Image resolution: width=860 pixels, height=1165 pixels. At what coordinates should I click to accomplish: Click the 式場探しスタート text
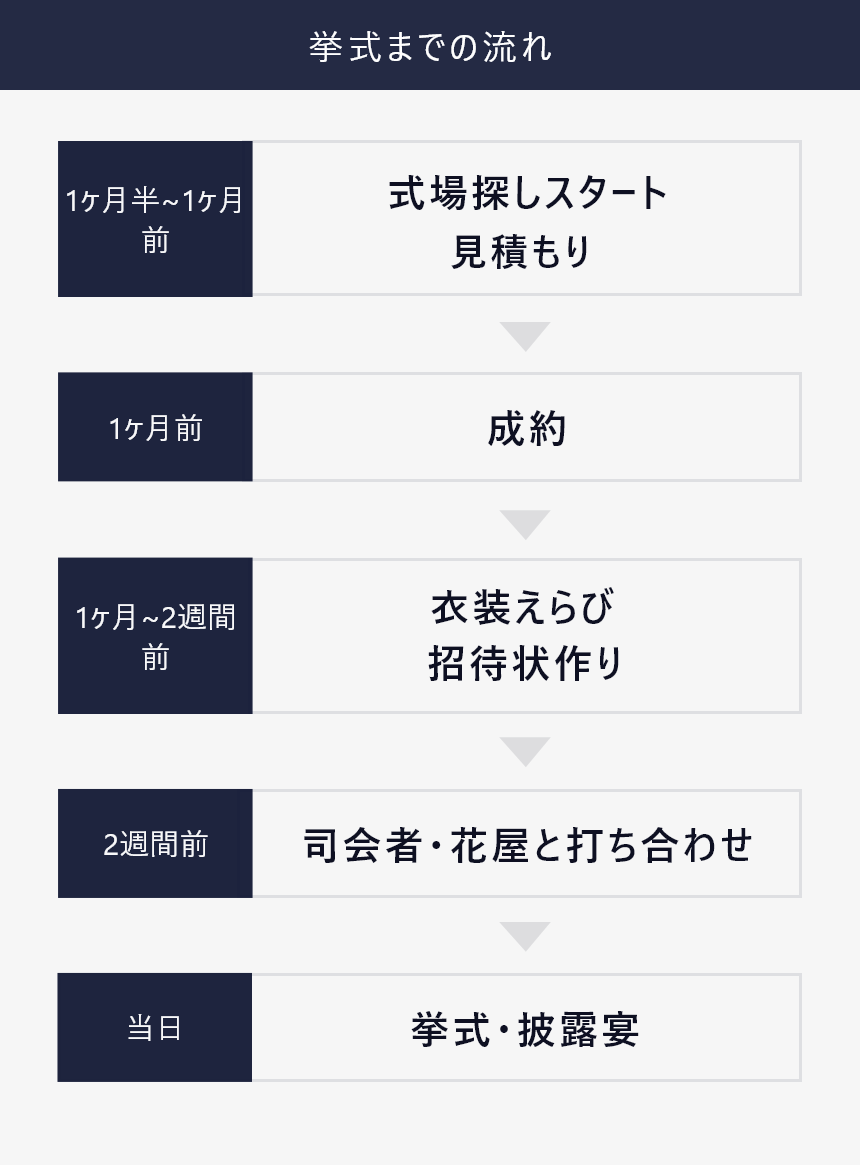pos(527,193)
